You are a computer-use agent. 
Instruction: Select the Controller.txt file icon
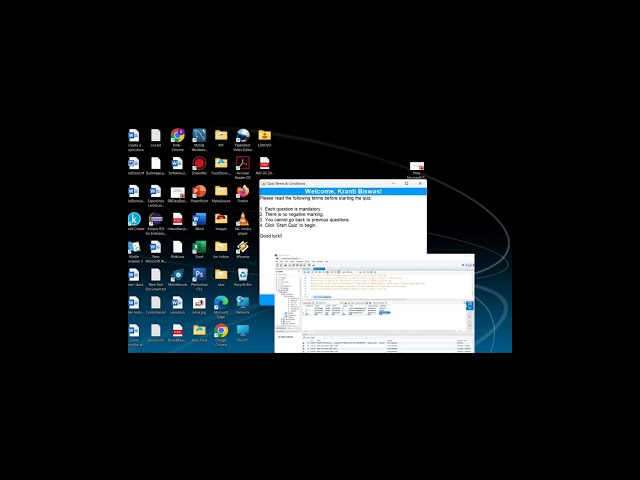pos(156,305)
